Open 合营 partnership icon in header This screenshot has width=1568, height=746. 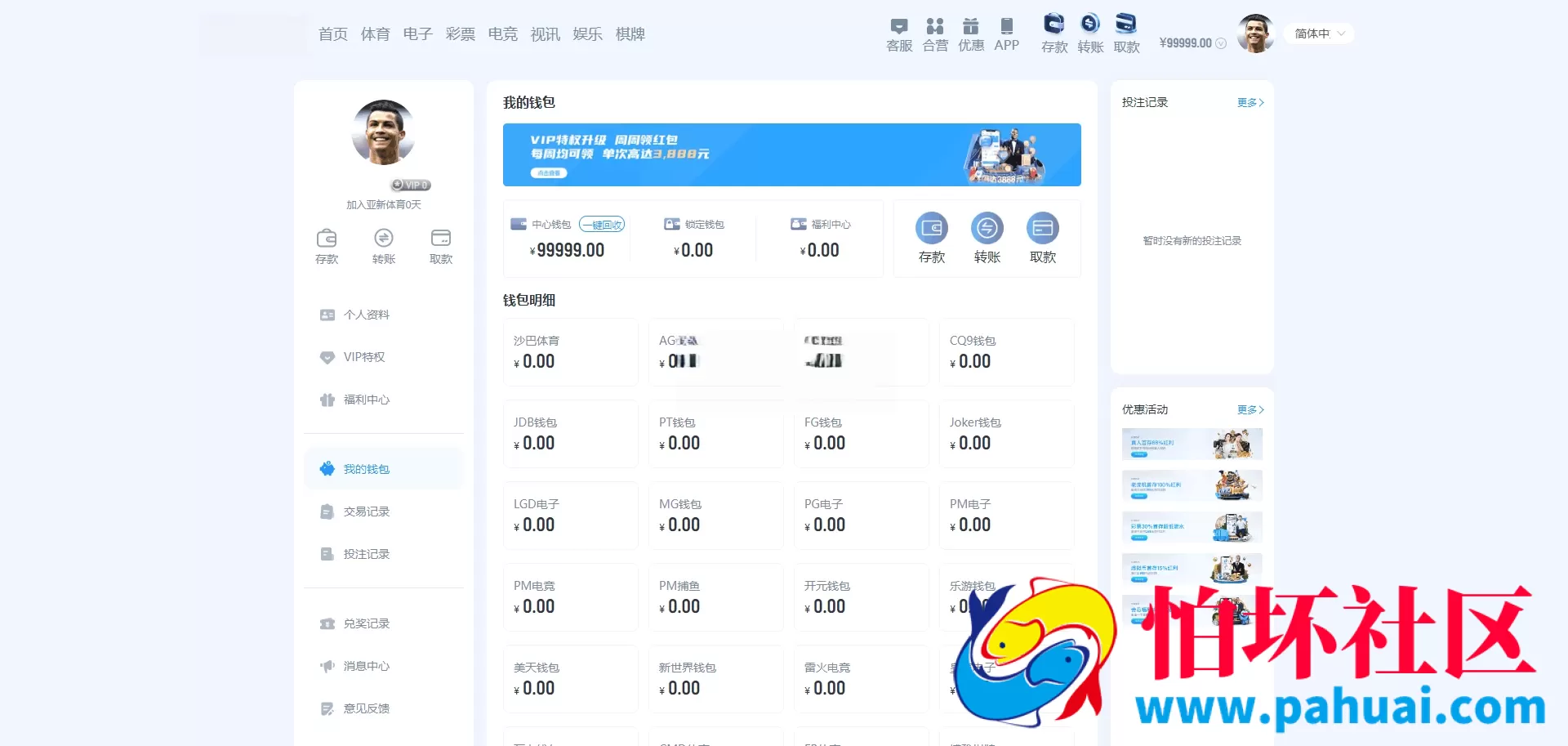(935, 27)
